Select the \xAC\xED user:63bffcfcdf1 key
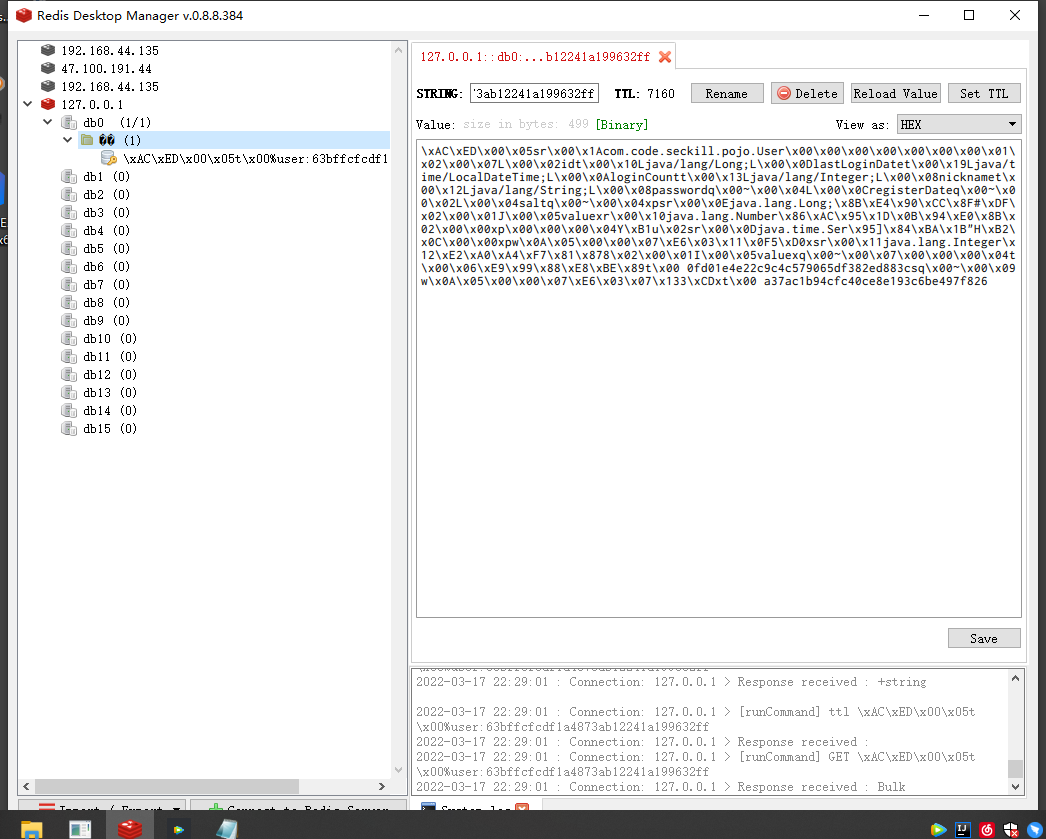Screen dimensions: 1046x839 click(x=255, y=158)
